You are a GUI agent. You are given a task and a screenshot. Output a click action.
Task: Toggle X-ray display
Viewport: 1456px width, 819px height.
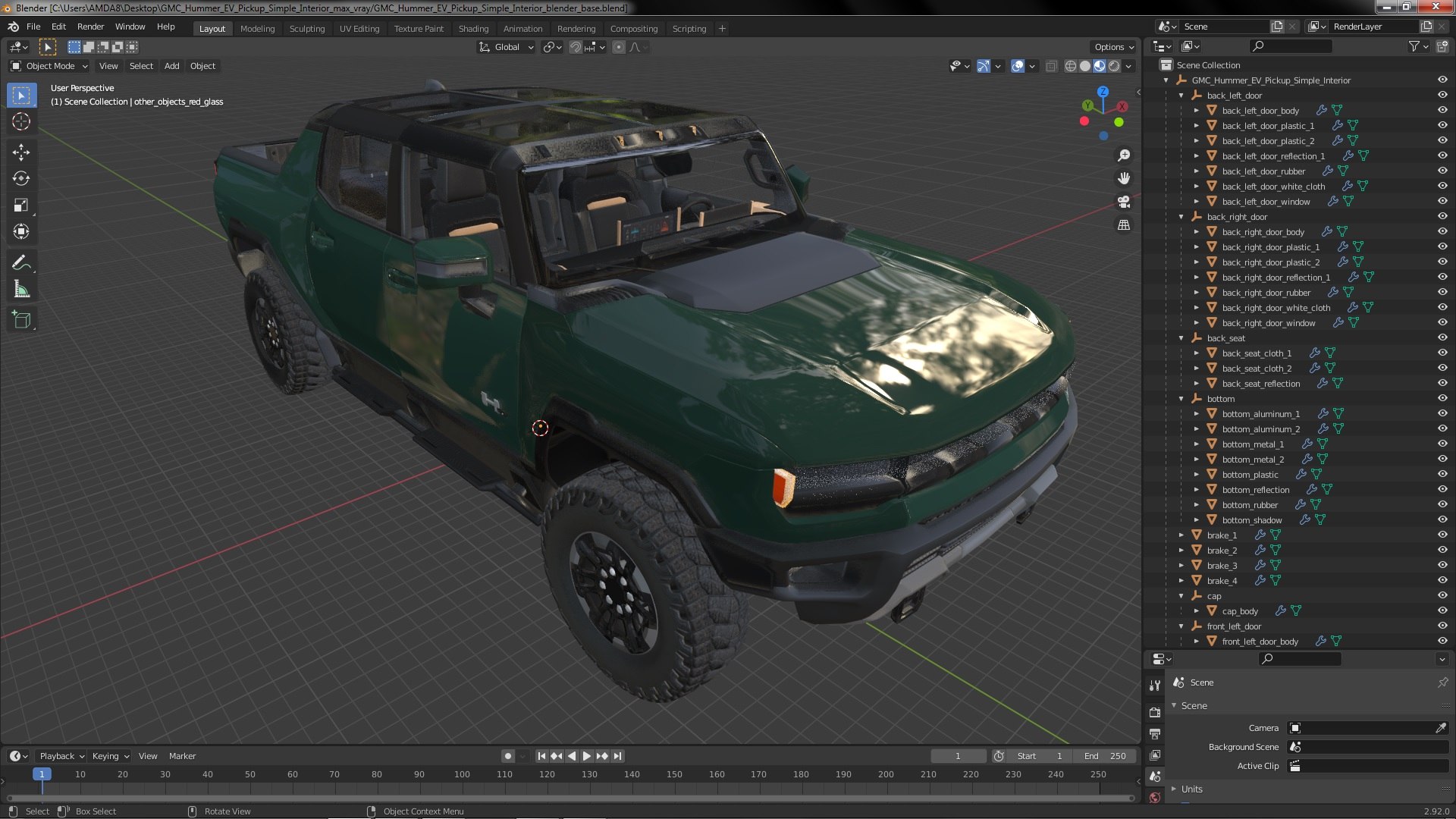[x=1051, y=67]
